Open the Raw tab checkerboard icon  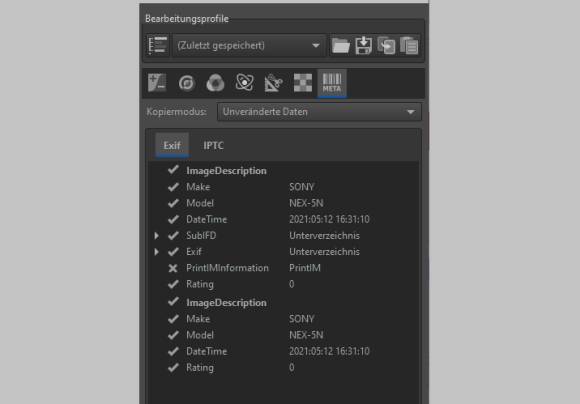pos(303,83)
